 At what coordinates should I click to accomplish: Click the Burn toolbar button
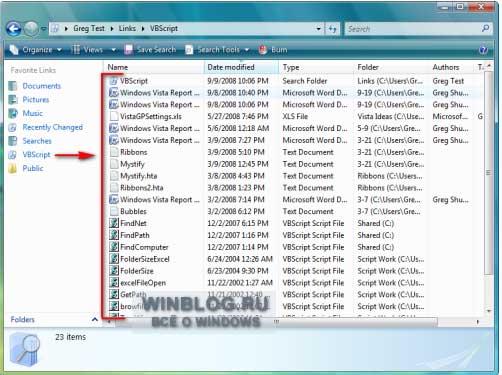(273, 50)
